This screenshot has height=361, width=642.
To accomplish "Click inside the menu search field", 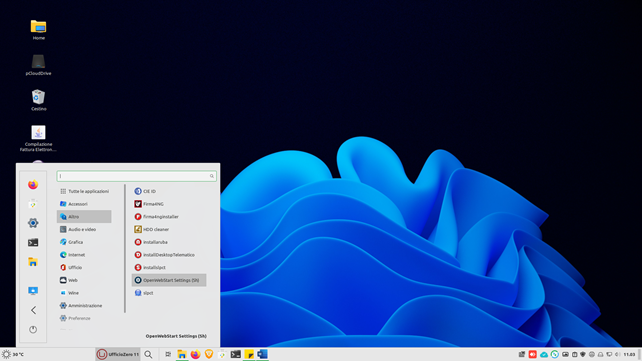I will point(136,176).
